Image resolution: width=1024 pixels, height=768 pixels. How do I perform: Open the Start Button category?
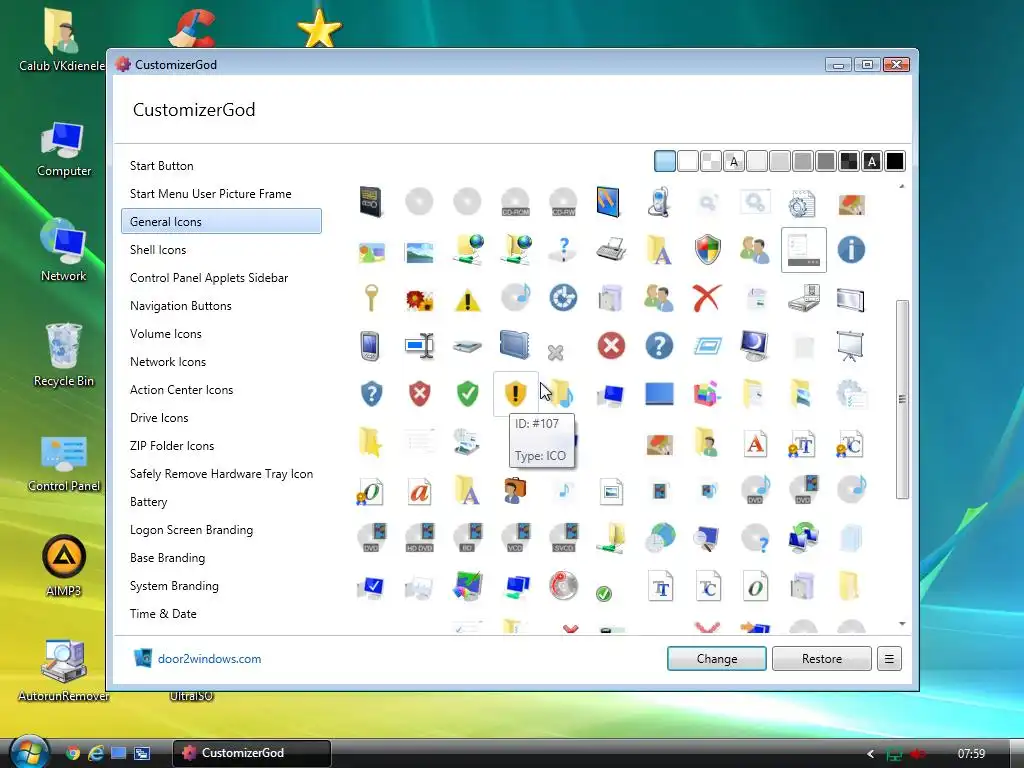tap(161, 166)
